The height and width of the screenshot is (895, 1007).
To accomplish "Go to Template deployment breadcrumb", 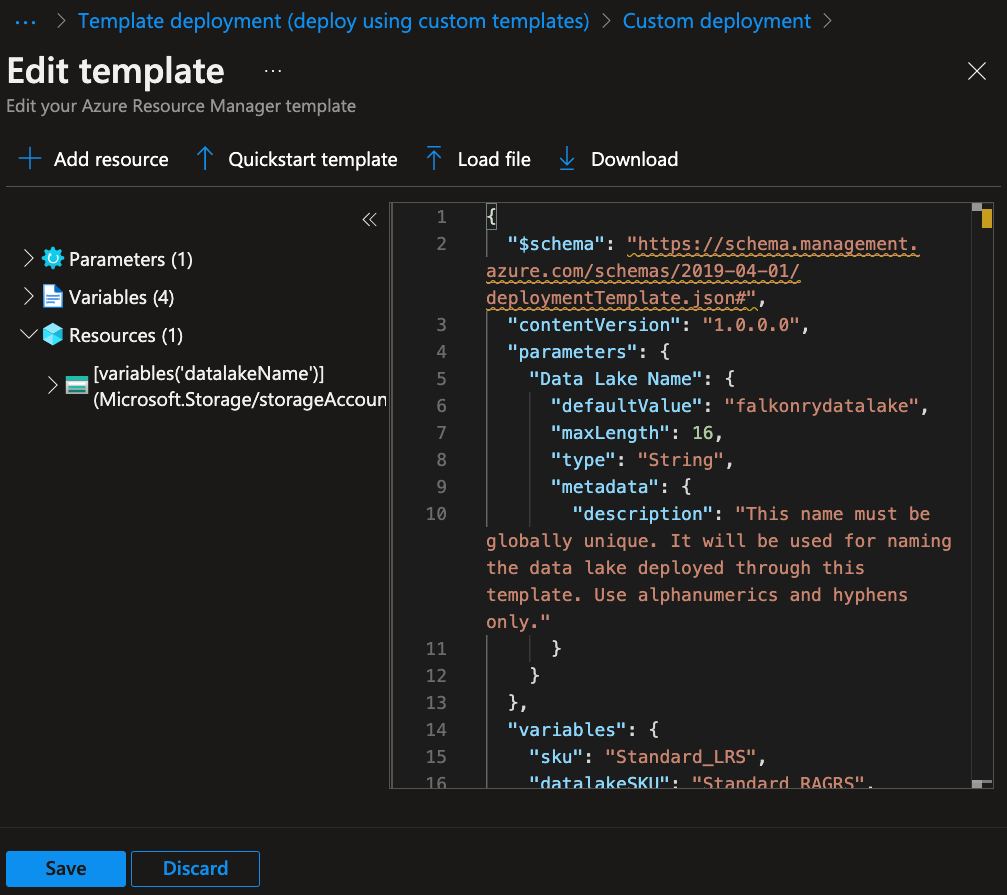I will pyautogui.click(x=333, y=21).
